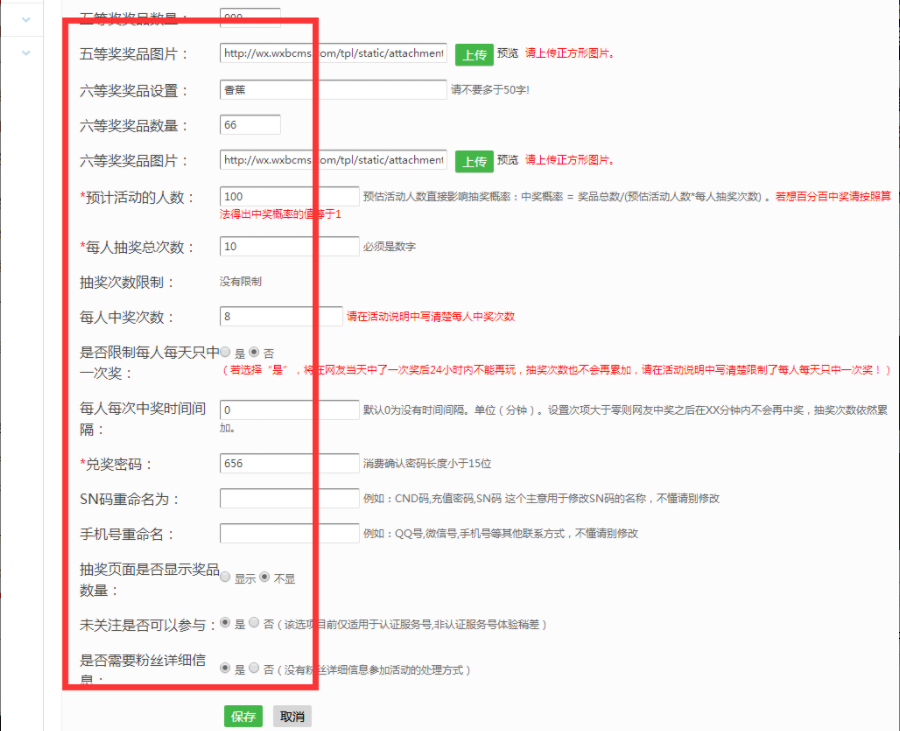Click label 六等奖奖品设置：
This screenshot has height=731, width=900.
click(x=134, y=91)
